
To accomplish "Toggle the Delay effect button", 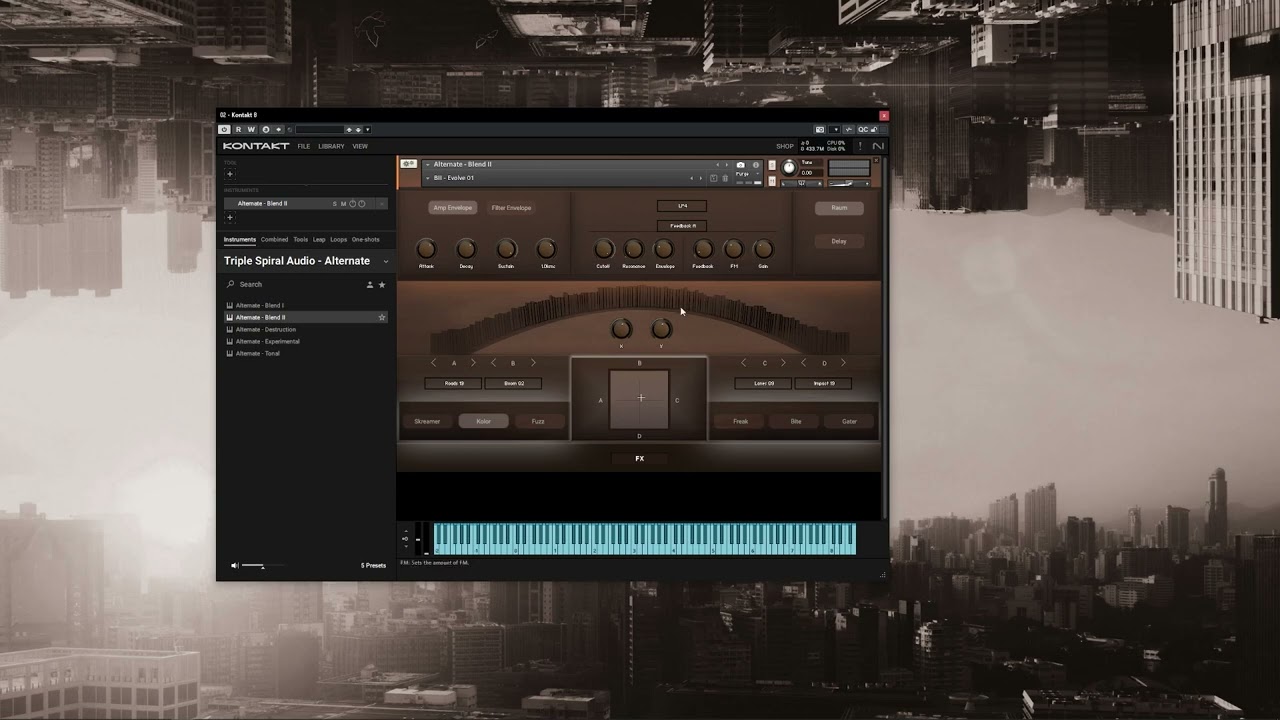I will tap(839, 241).
